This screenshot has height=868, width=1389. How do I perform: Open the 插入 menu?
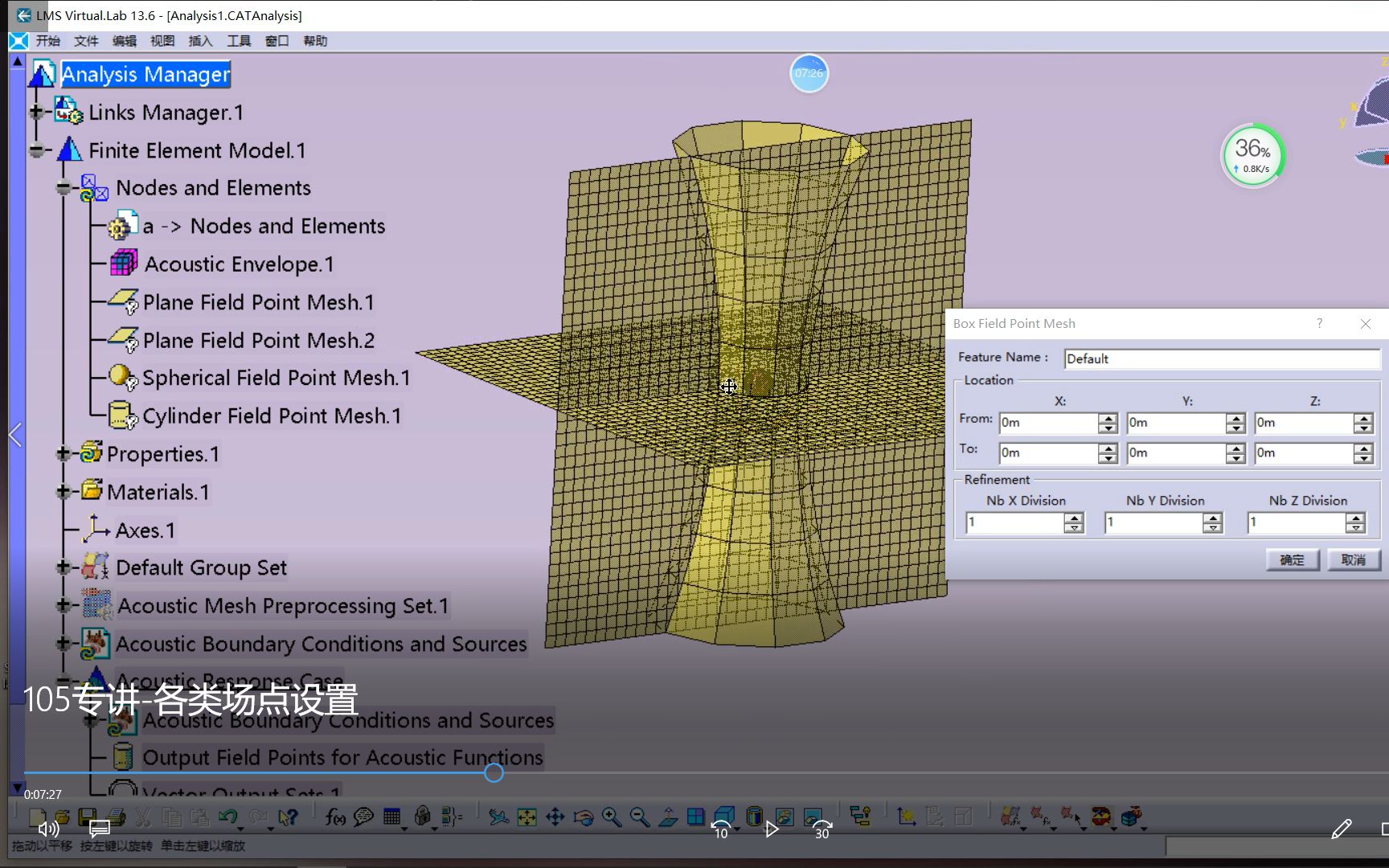click(200, 41)
